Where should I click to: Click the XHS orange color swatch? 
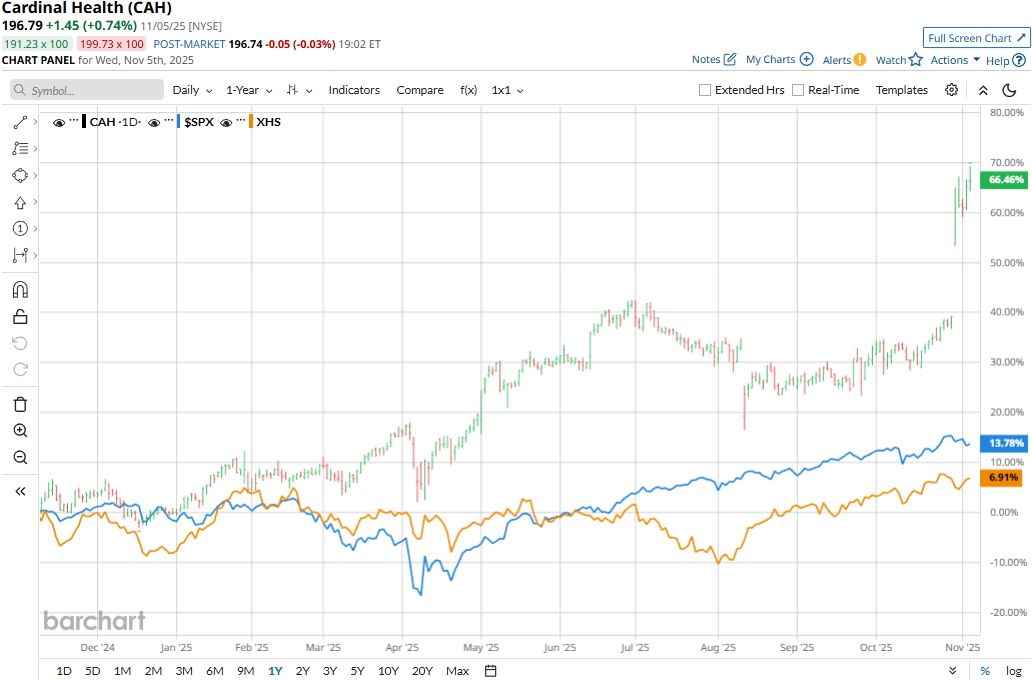(250, 122)
